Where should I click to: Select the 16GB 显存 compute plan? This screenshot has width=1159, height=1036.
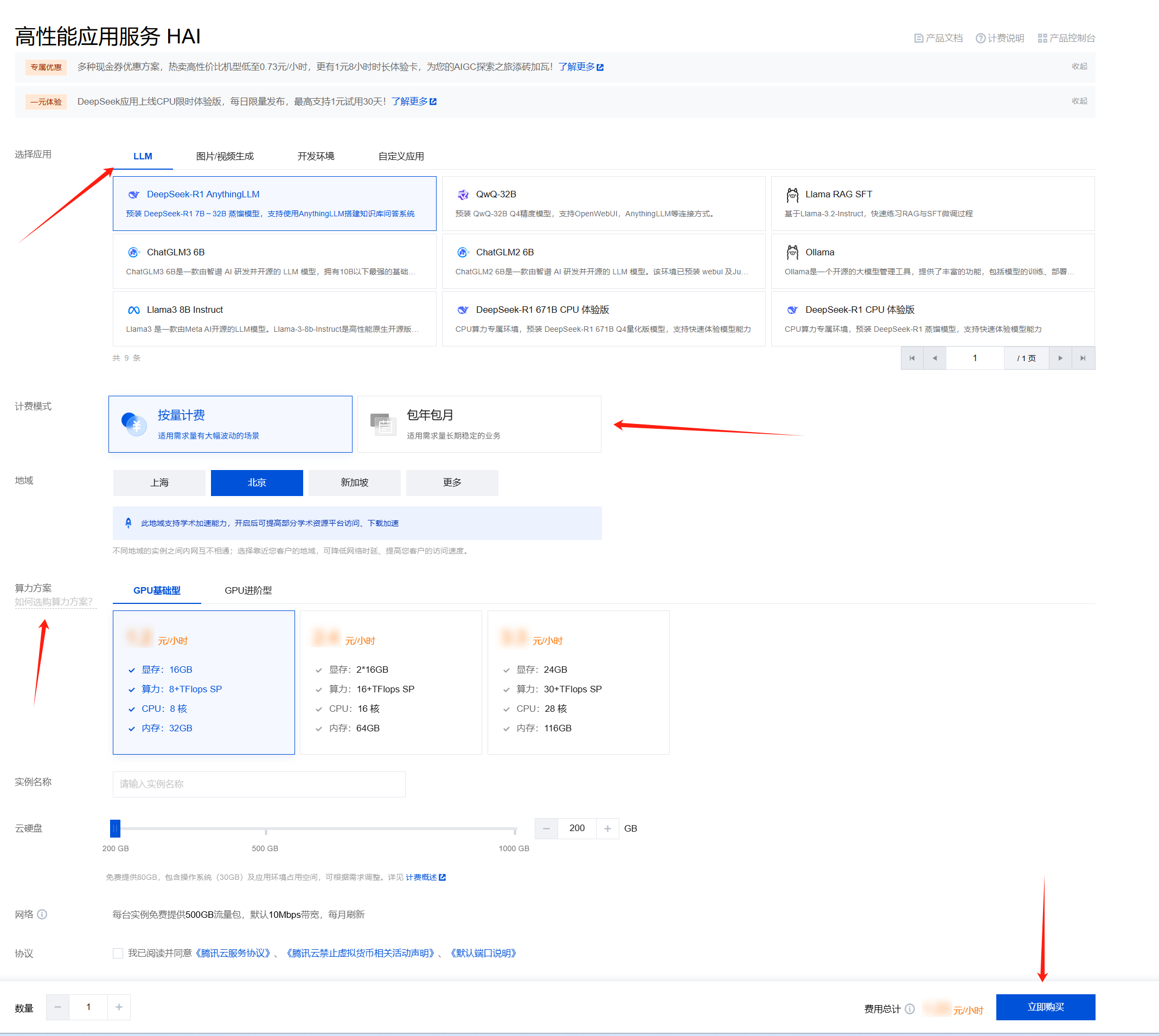pyautogui.click(x=204, y=683)
